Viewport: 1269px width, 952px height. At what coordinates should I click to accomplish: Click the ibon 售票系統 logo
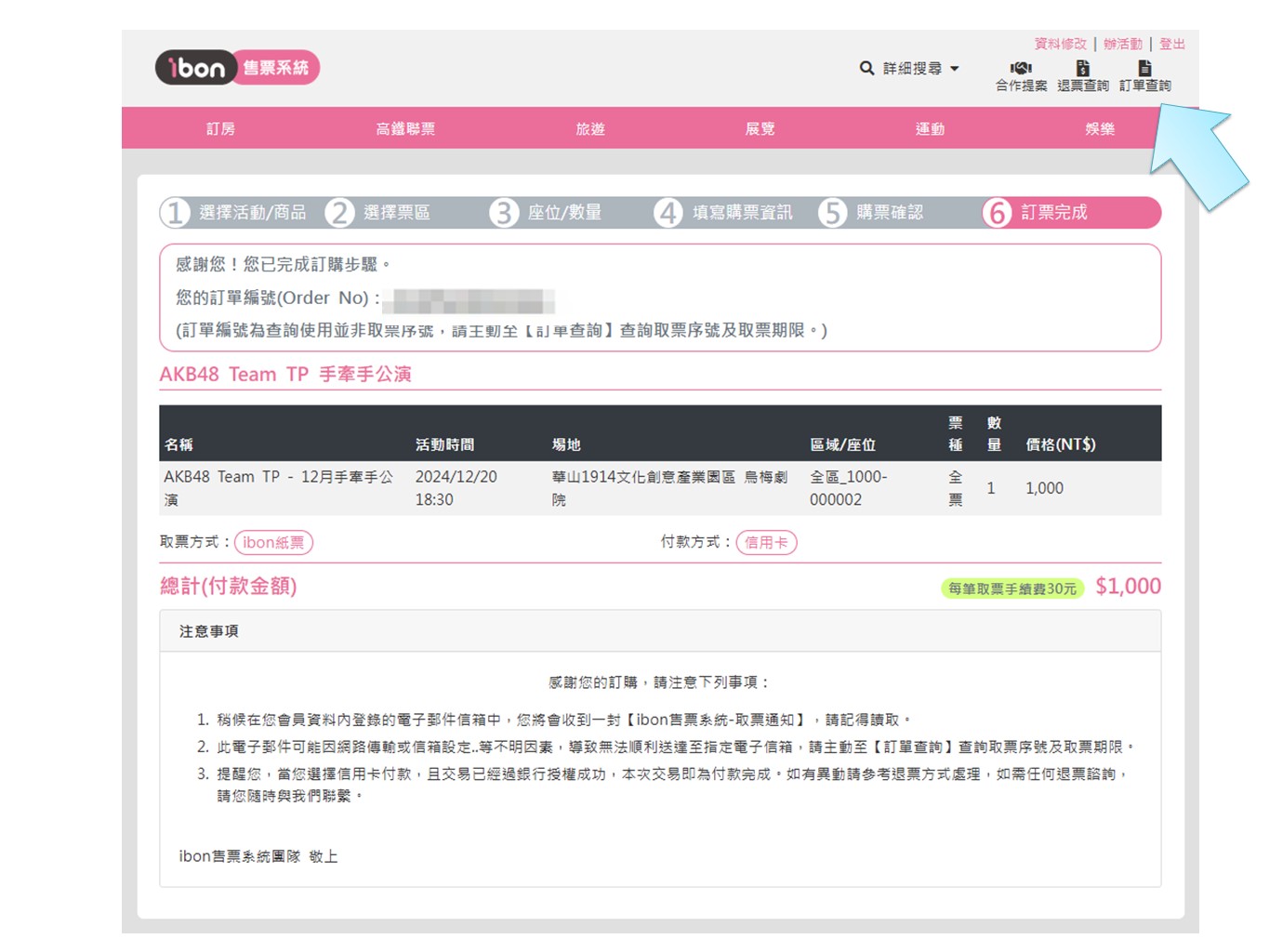[237, 68]
